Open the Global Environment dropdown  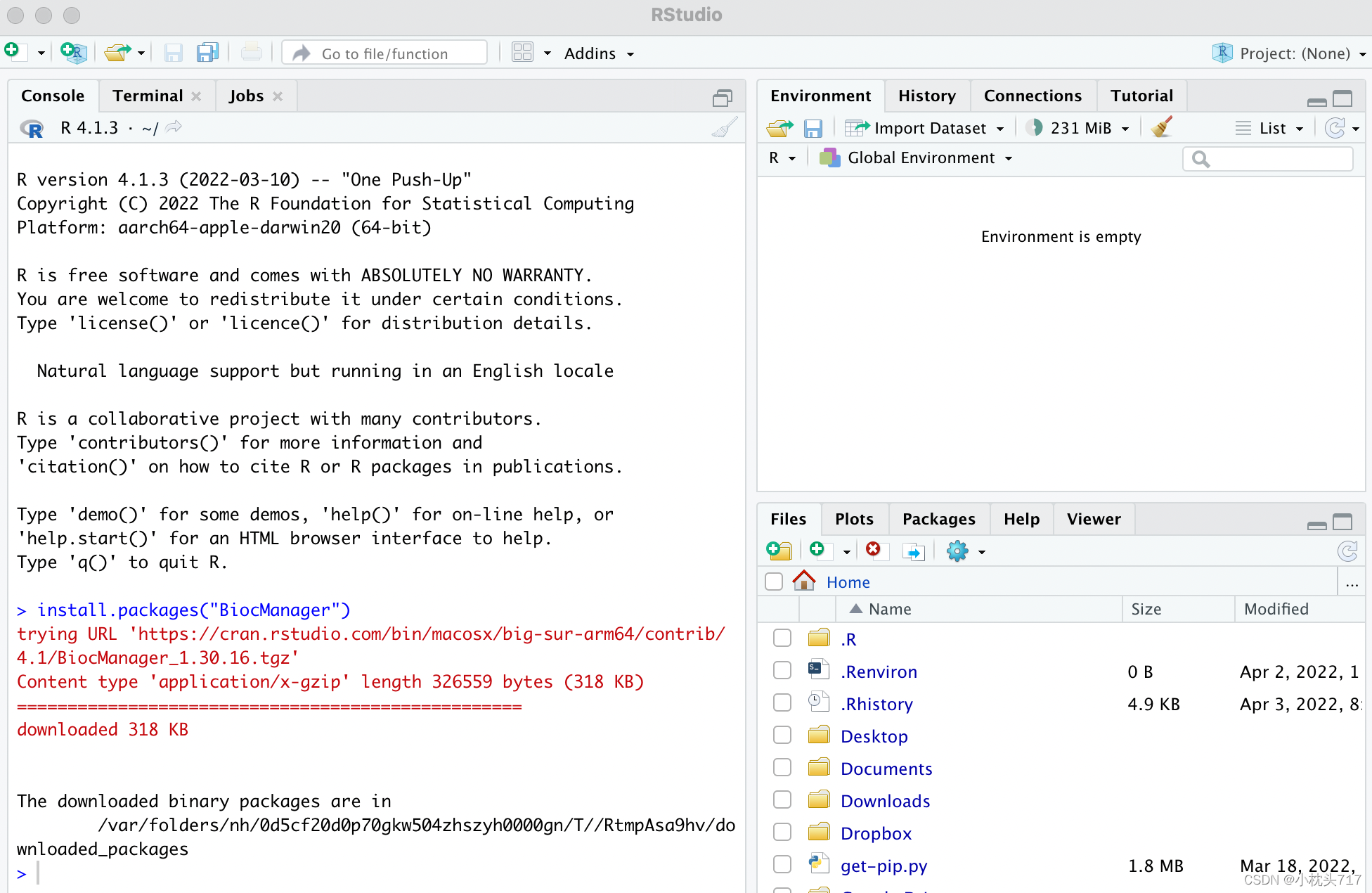916,158
